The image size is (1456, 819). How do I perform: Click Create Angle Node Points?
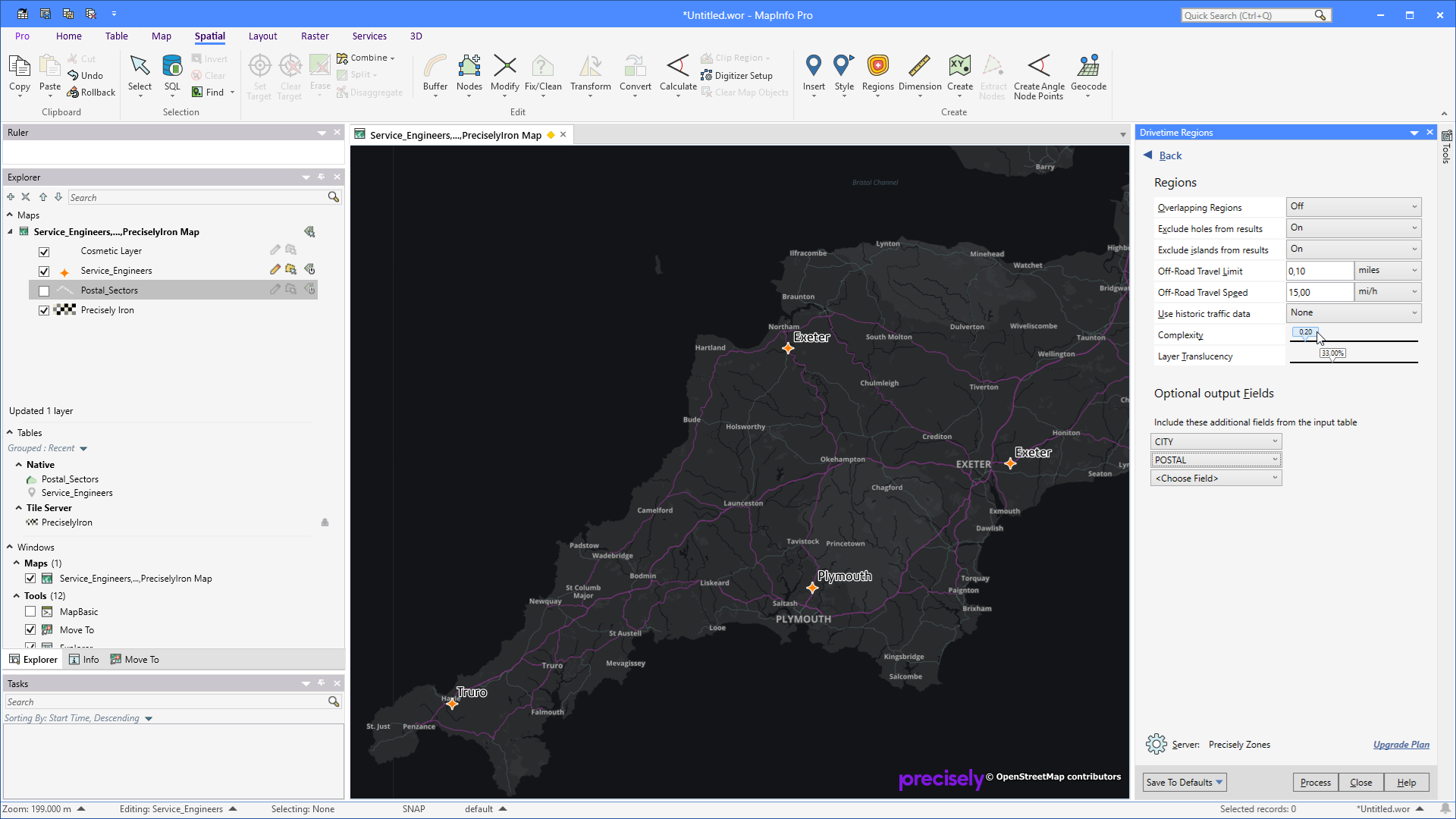coord(1039,77)
